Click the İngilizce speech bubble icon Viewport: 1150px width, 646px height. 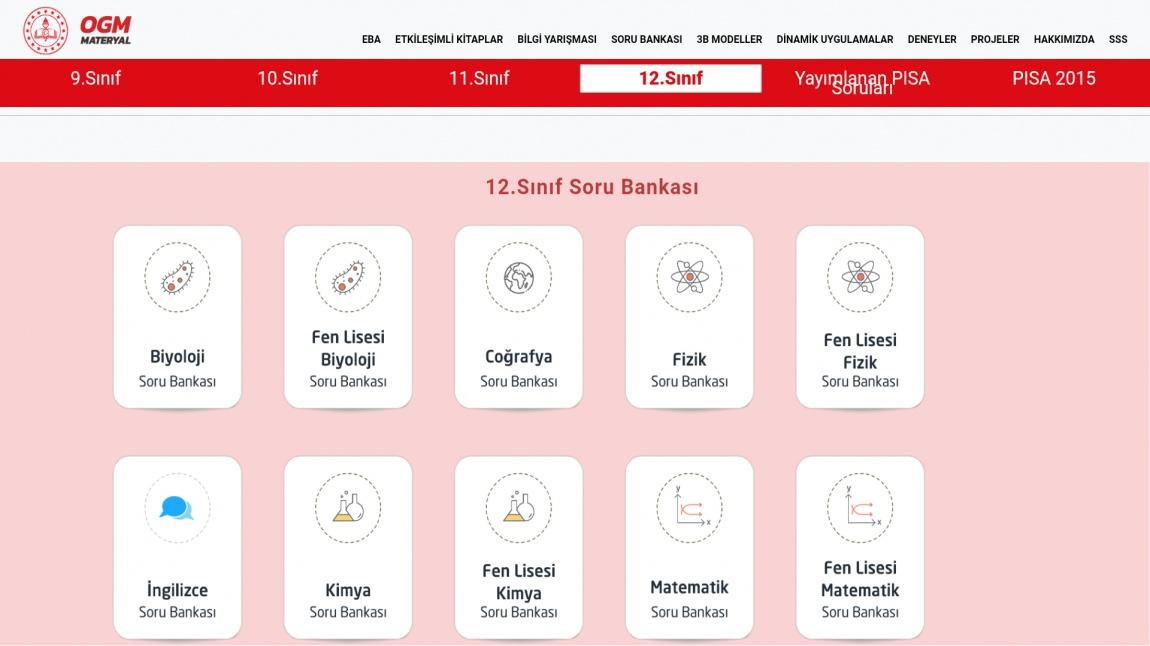177,507
